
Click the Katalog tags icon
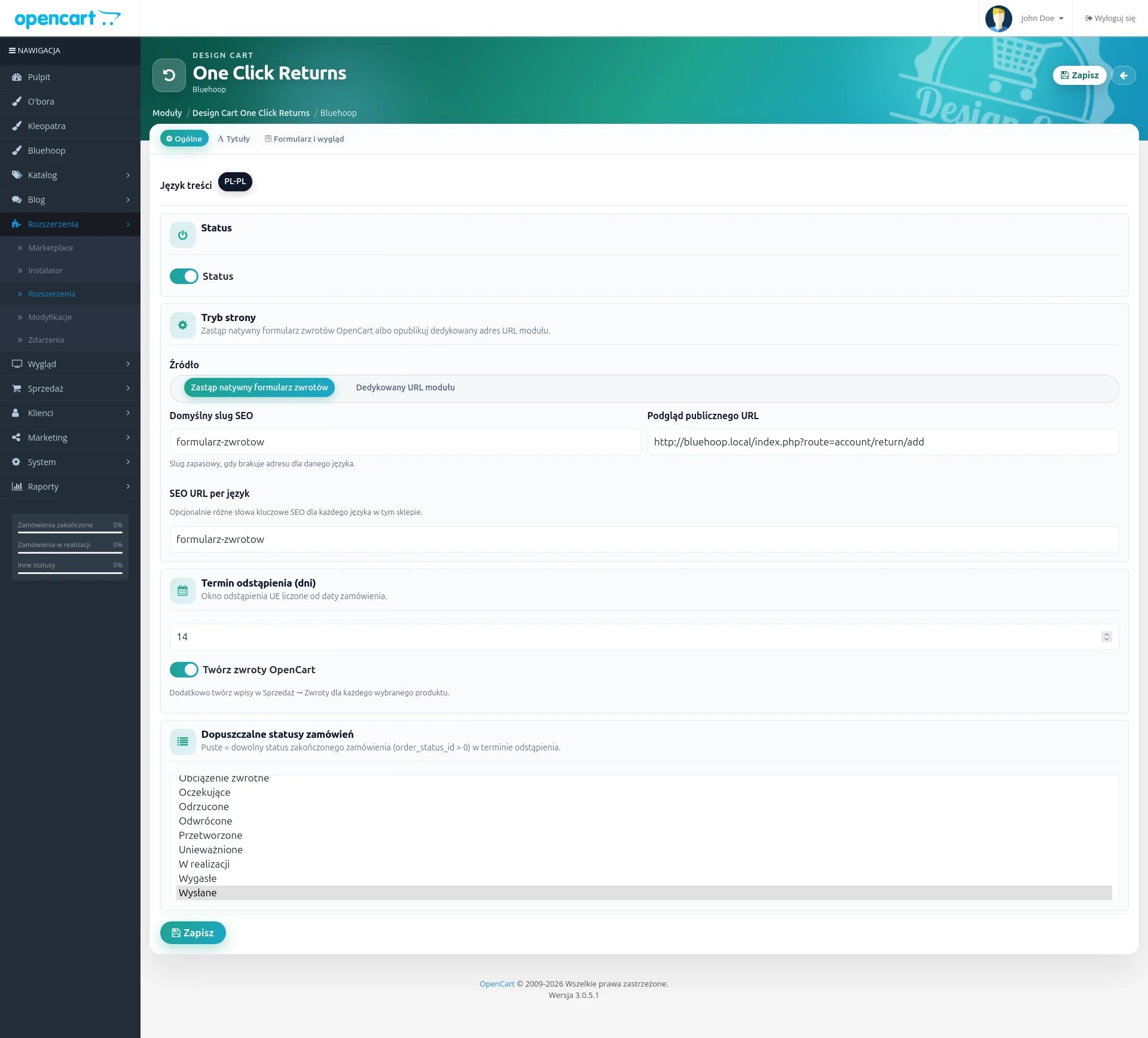(17, 175)
